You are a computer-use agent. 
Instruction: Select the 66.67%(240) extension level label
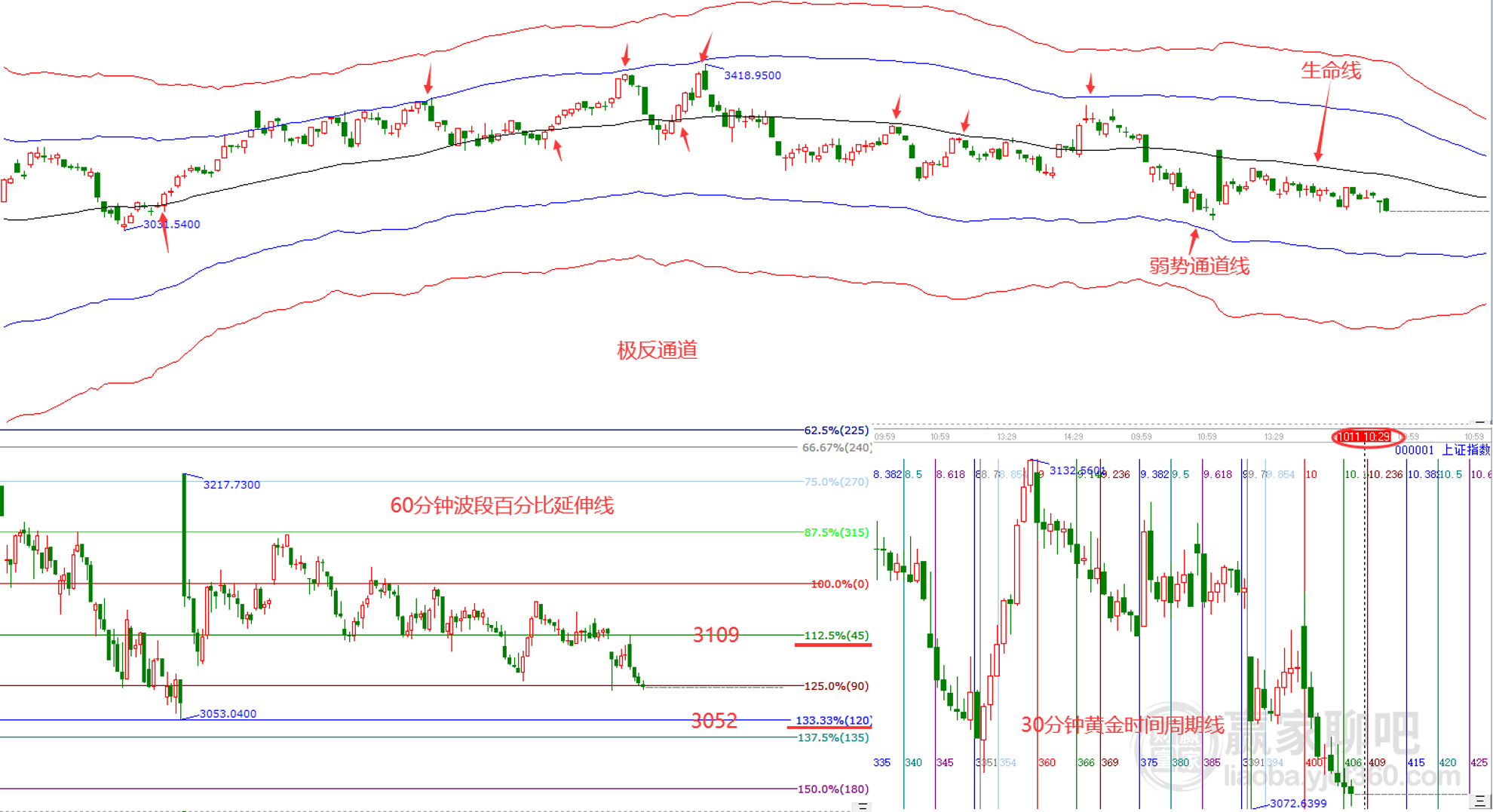click(837, 448)
